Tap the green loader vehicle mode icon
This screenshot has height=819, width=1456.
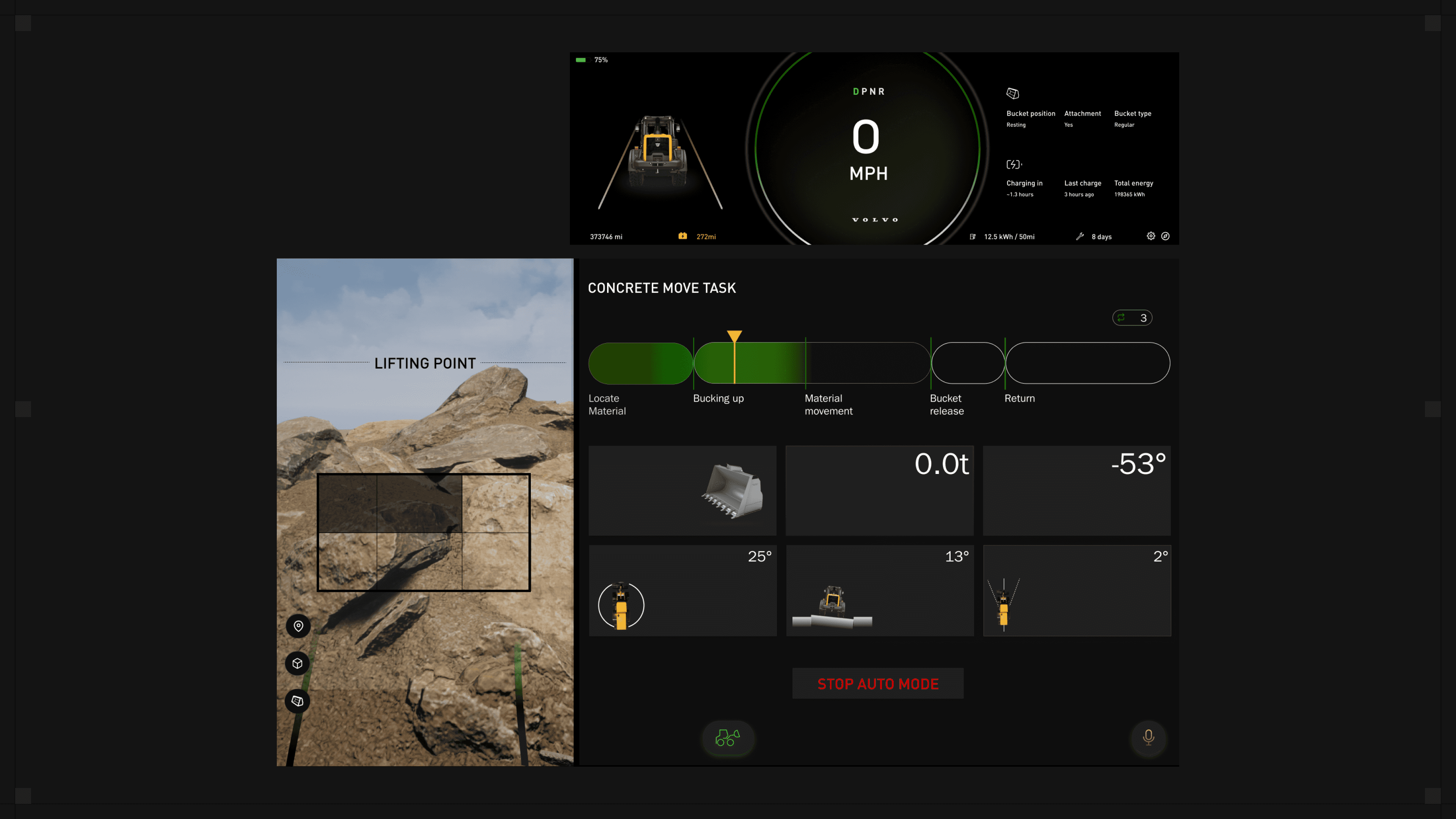click(728, 737)
